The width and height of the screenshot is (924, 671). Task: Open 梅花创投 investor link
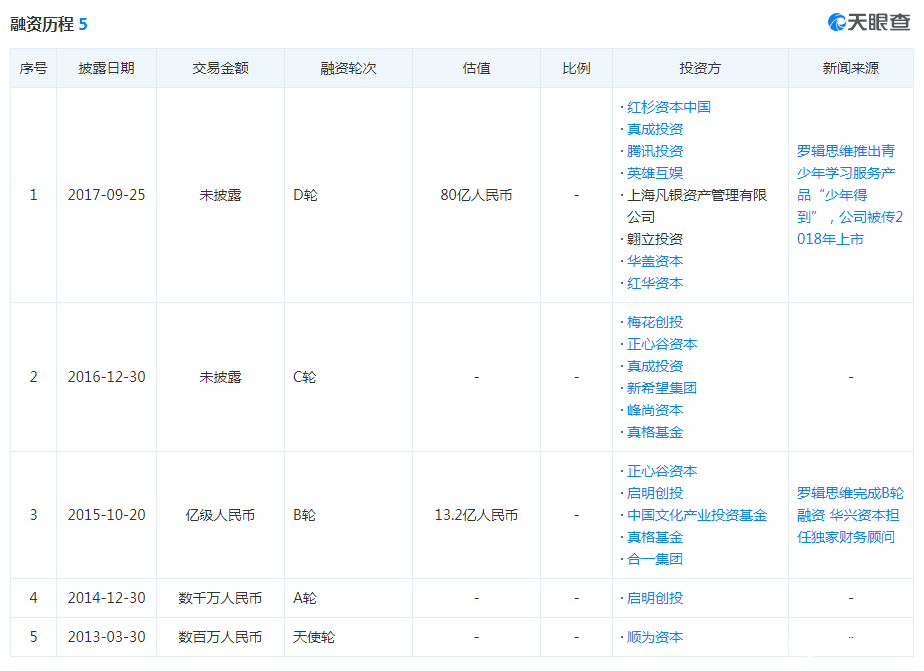tap(654, 322)
